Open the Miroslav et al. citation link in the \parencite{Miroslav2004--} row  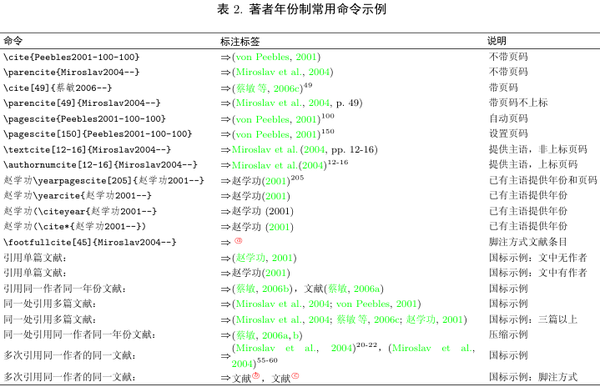click(x=282, y=72)
